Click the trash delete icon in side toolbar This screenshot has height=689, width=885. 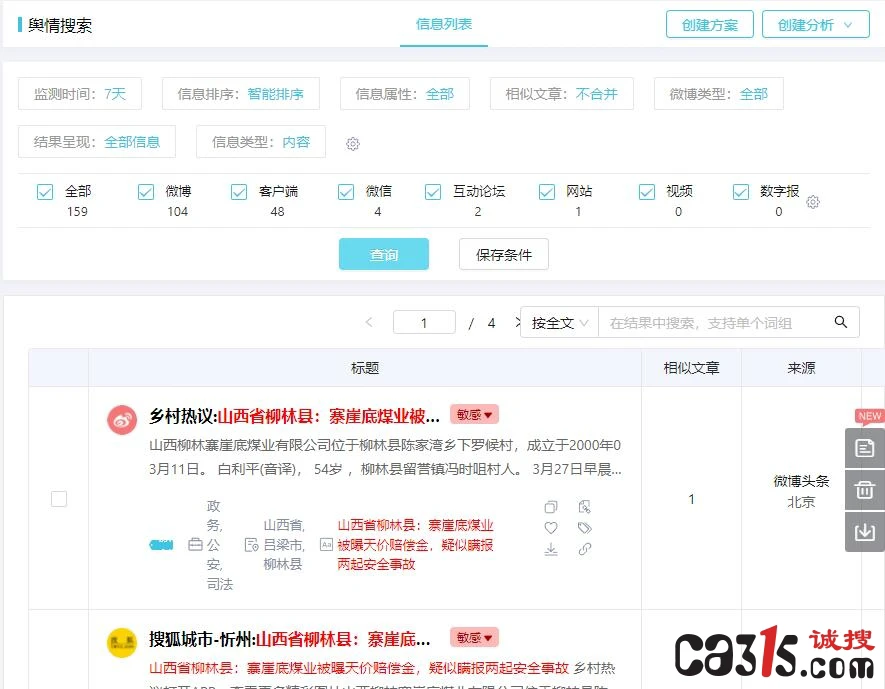[x=864, y=490]
